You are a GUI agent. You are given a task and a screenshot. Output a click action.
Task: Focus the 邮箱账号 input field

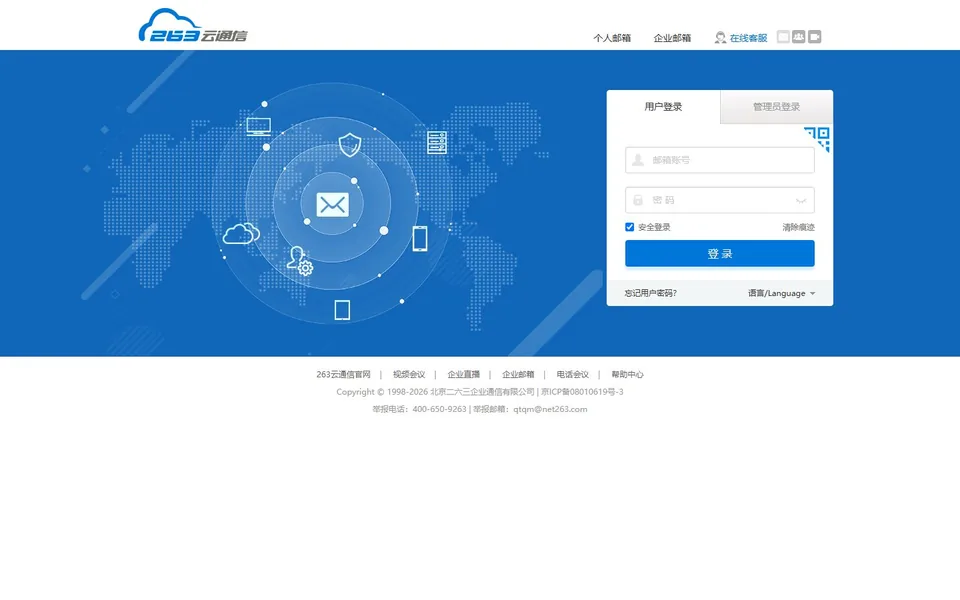coord(719,160)
